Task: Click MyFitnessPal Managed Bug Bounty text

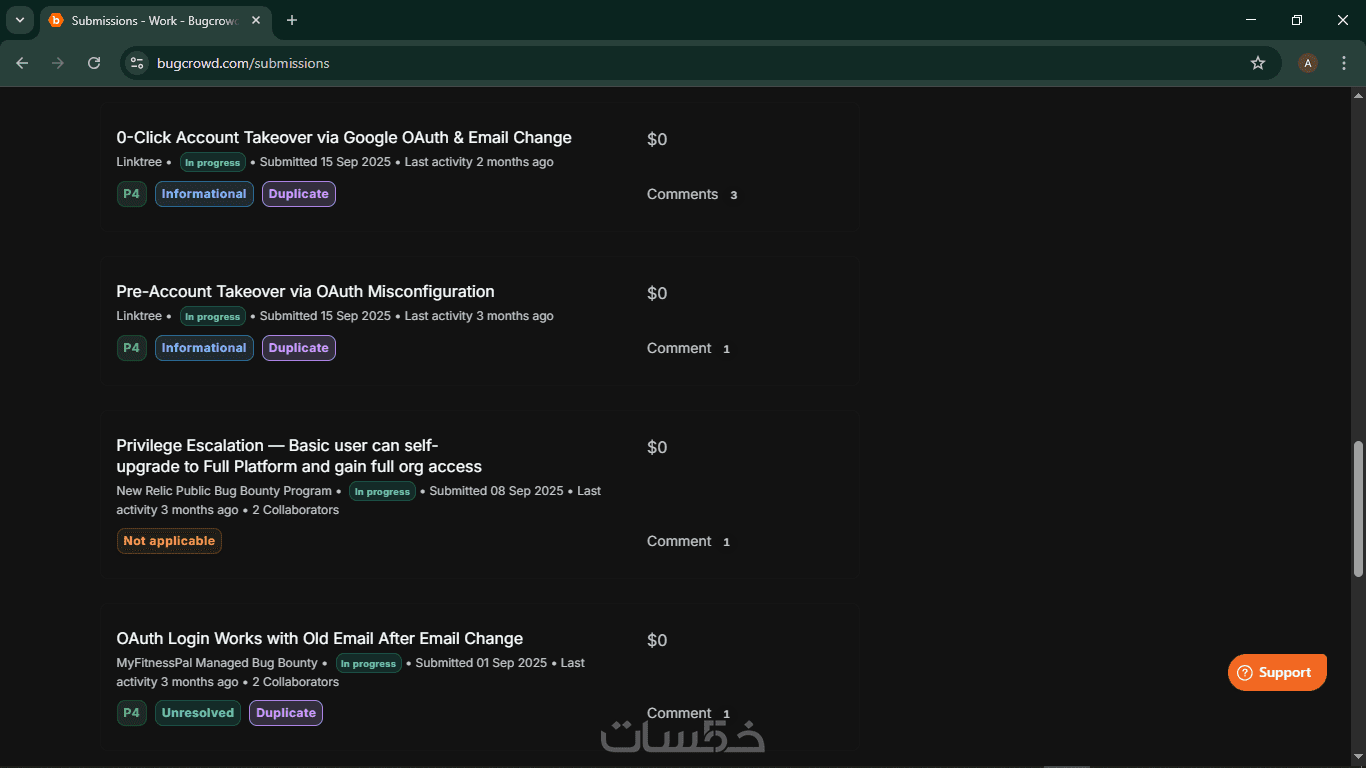Action: pyautogui.click(x=217, y=663)
